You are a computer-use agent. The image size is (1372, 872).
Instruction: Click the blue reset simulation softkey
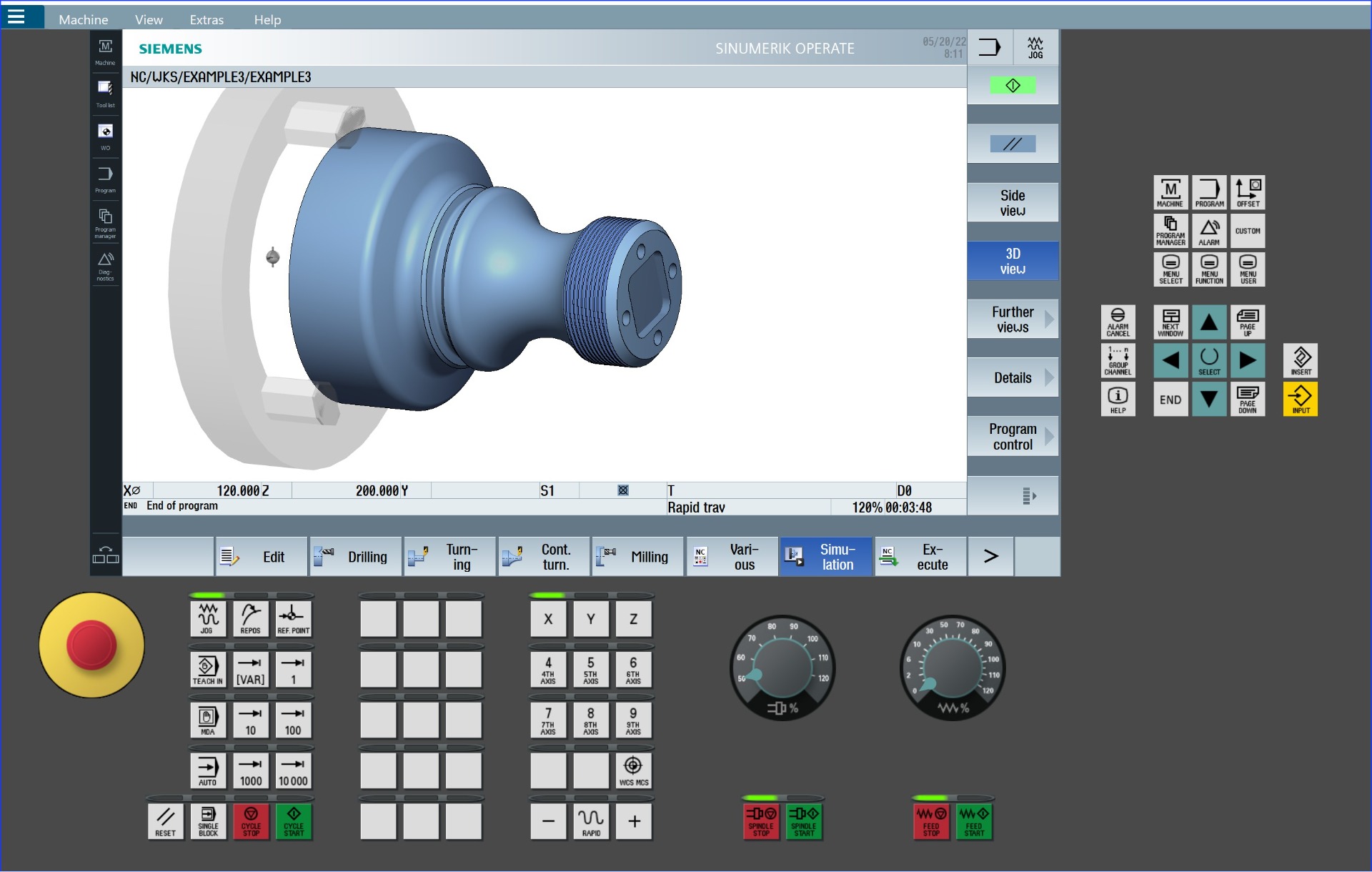pos(1013,144)
